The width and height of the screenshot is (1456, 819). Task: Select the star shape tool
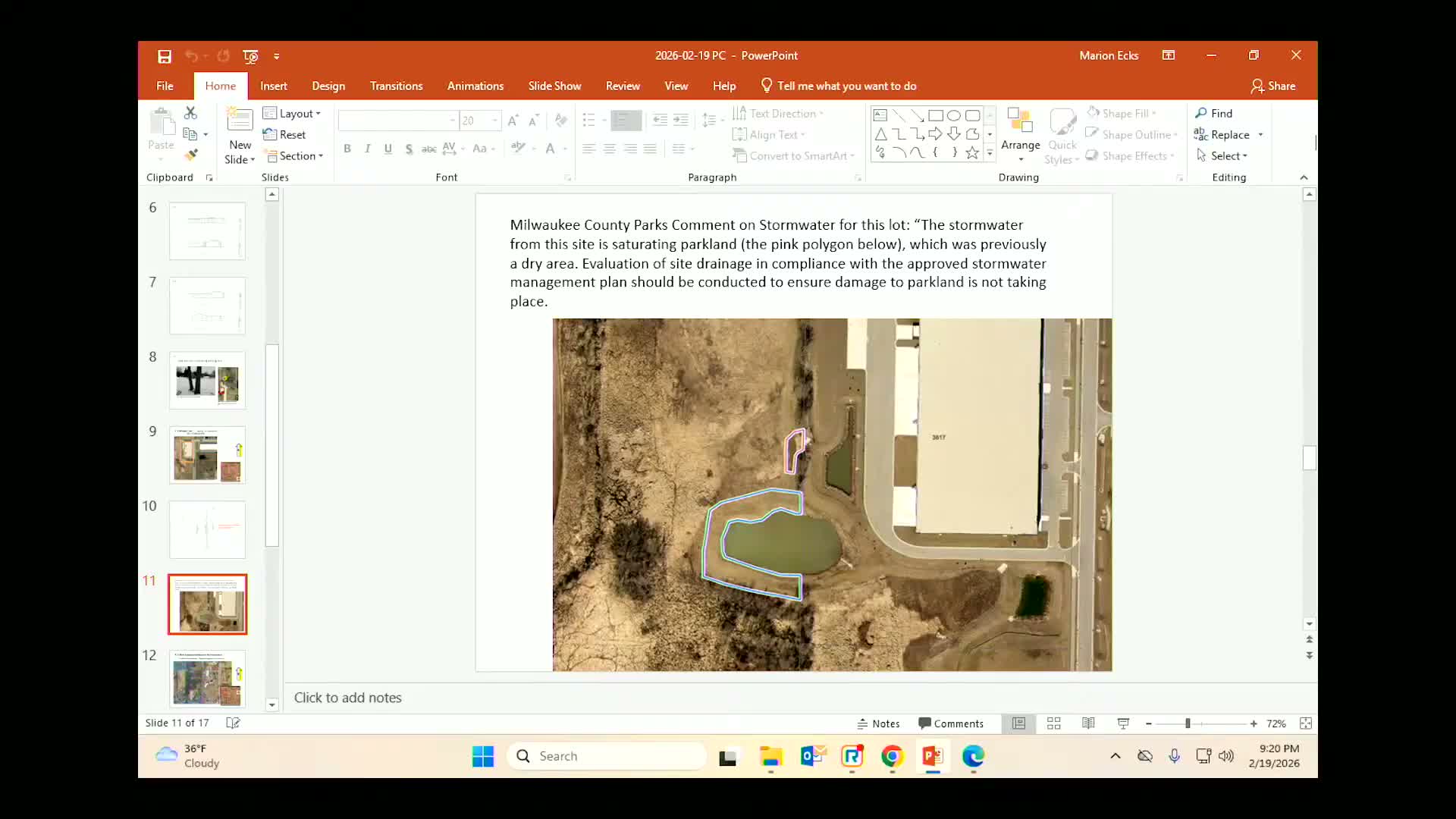pos(972,152)
